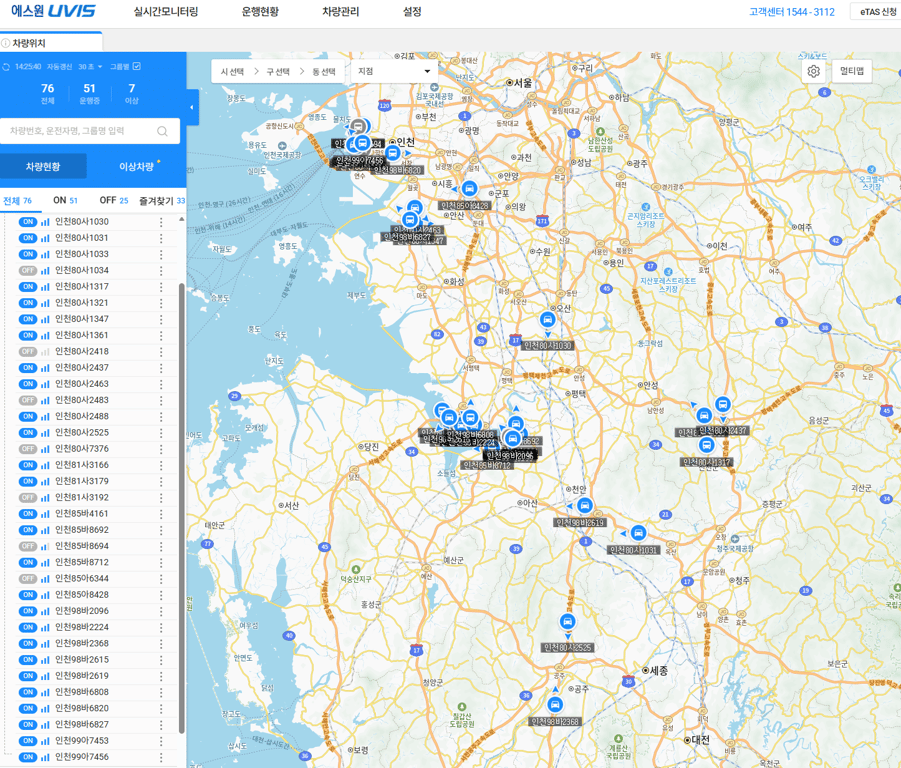Collapse the left vehicle panel
The image size is (901, 768).
point(192,107)
